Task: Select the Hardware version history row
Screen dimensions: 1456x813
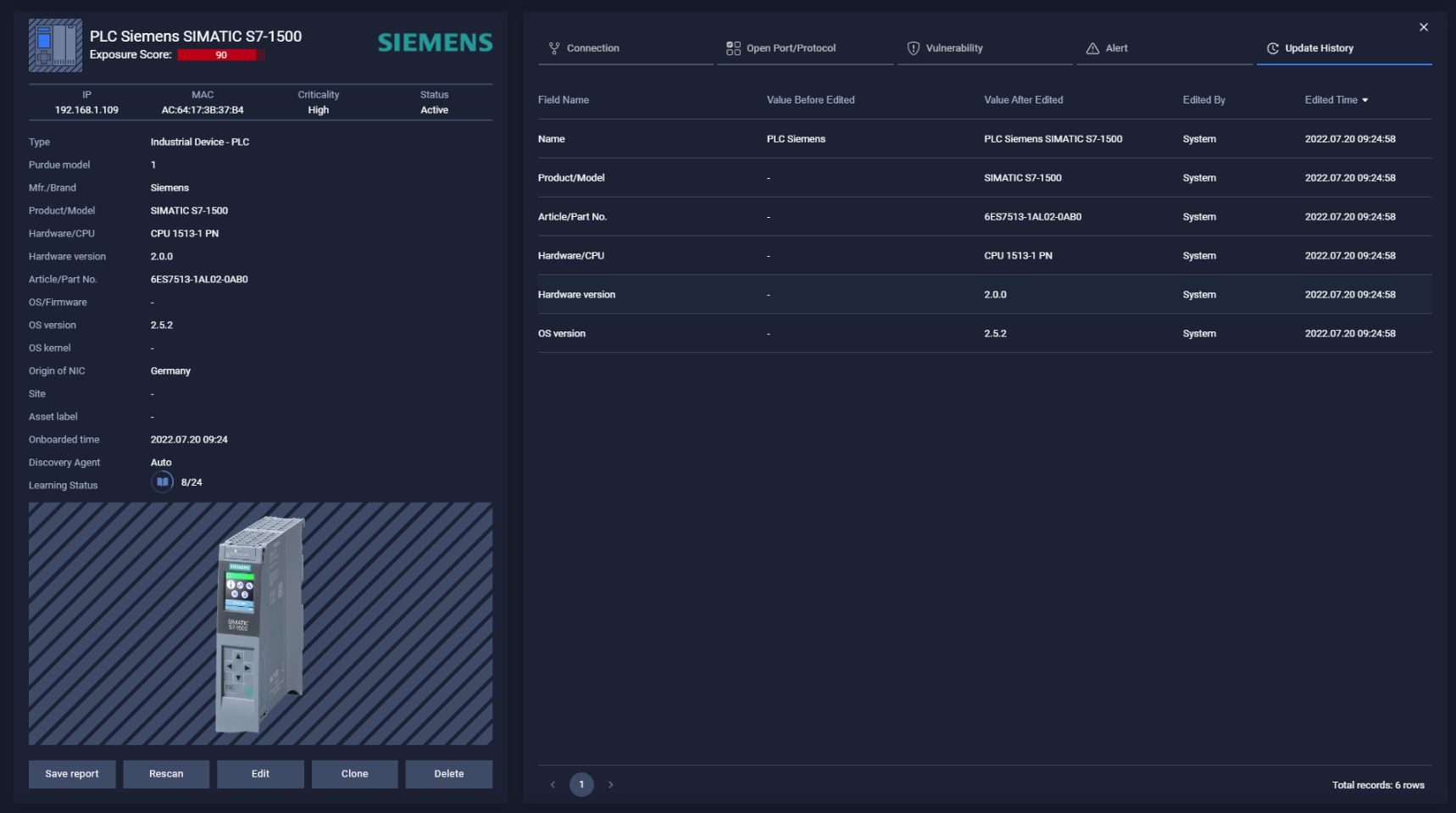Action: click(985, 295)
